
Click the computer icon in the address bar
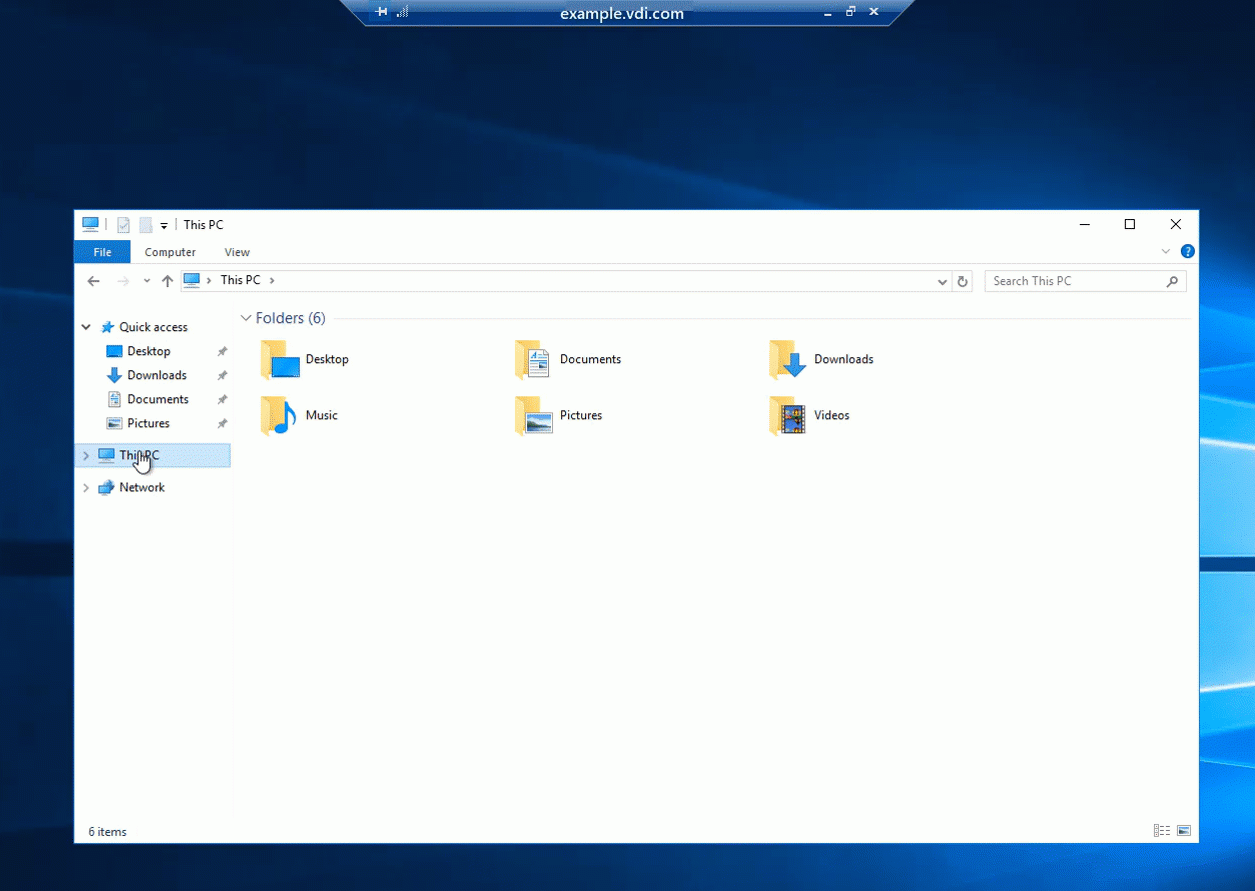[192, 281]
